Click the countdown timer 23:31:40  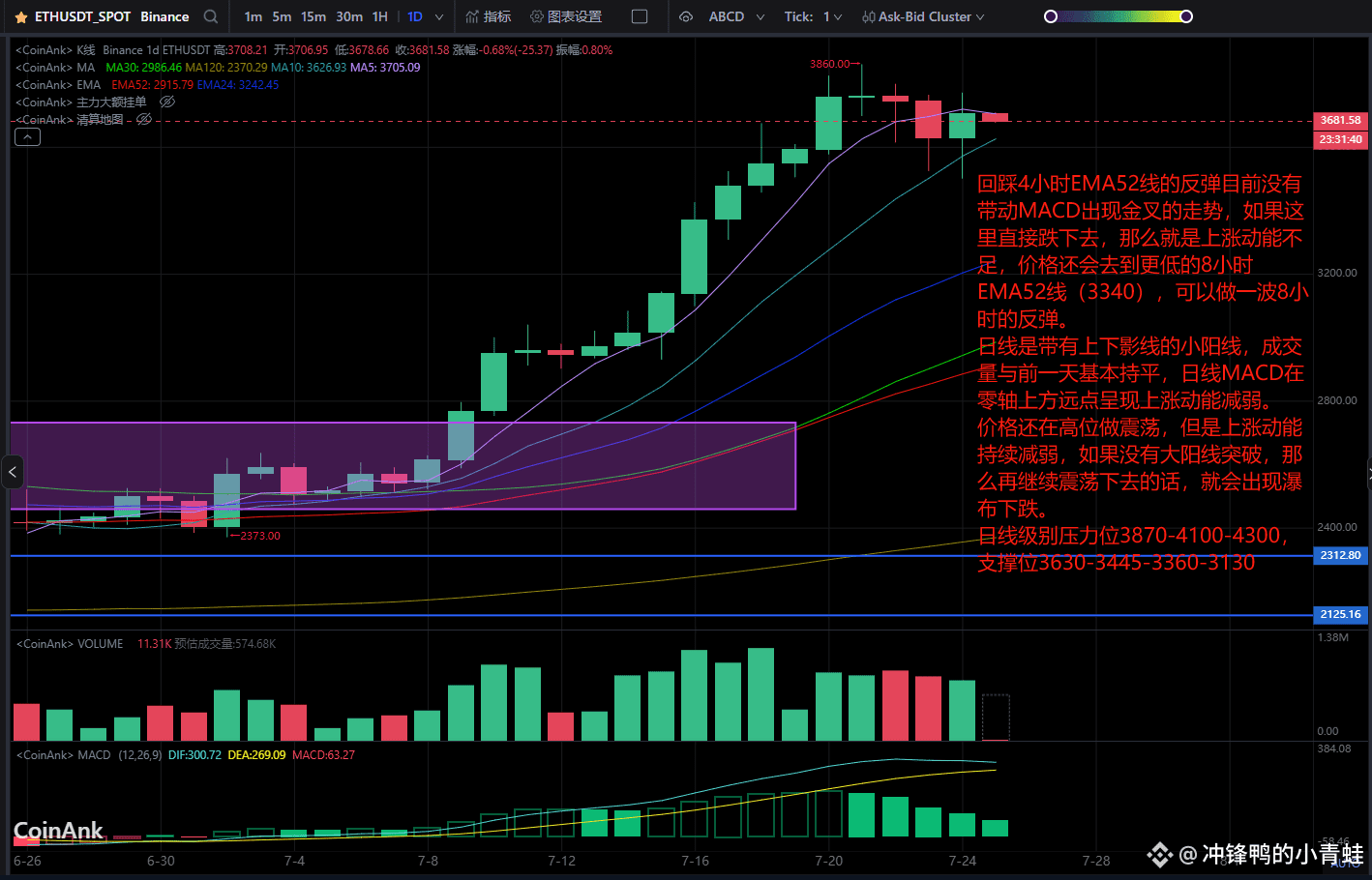coord(1340,139)
